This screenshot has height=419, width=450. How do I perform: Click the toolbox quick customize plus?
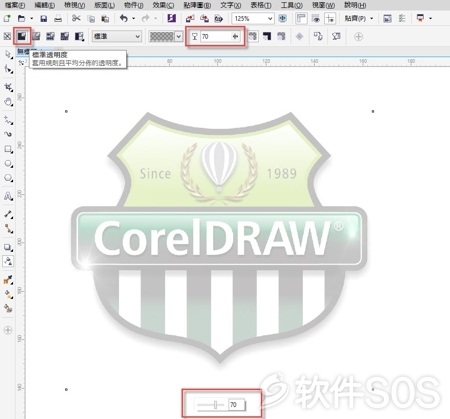point(8,330)
